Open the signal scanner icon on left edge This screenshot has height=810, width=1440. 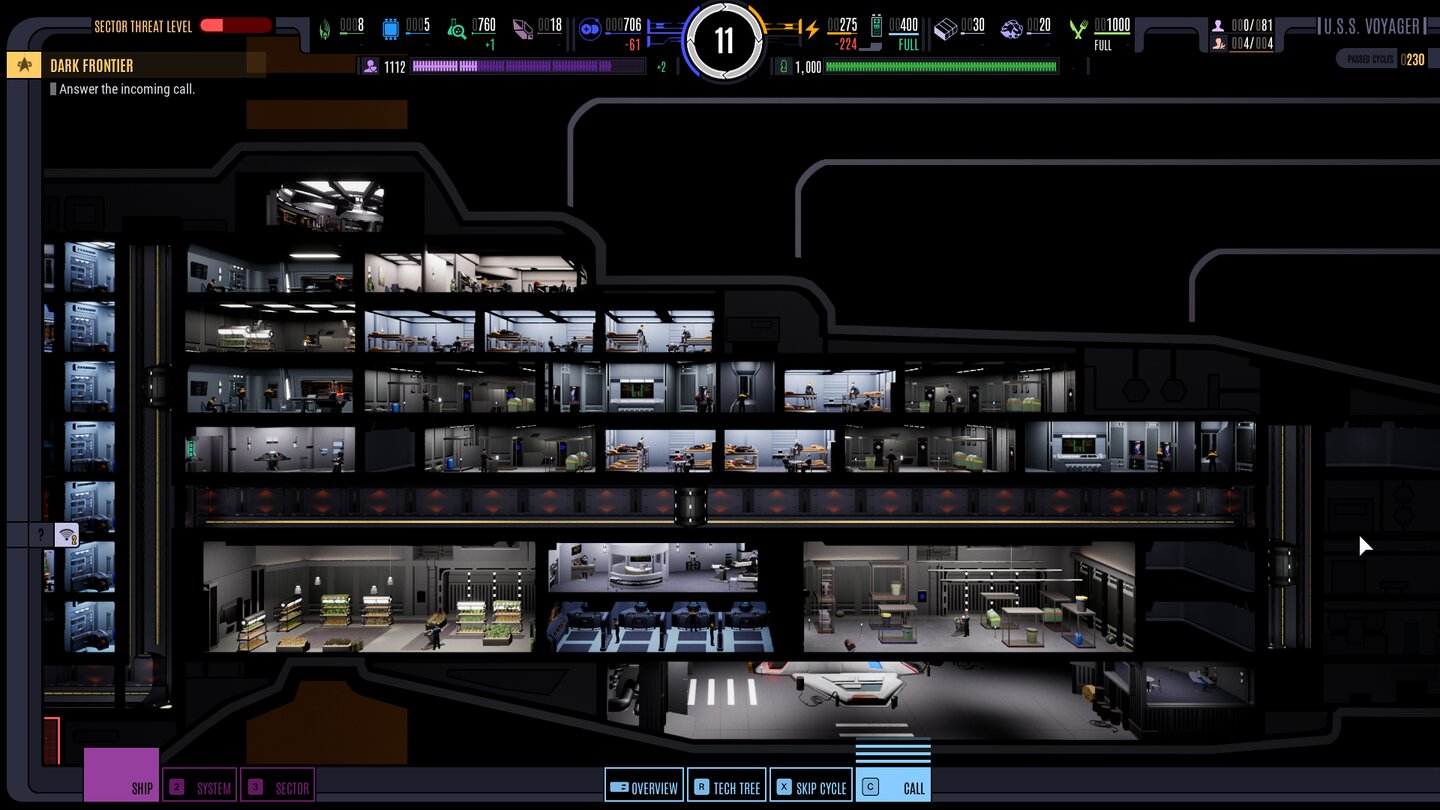(67, 535)
